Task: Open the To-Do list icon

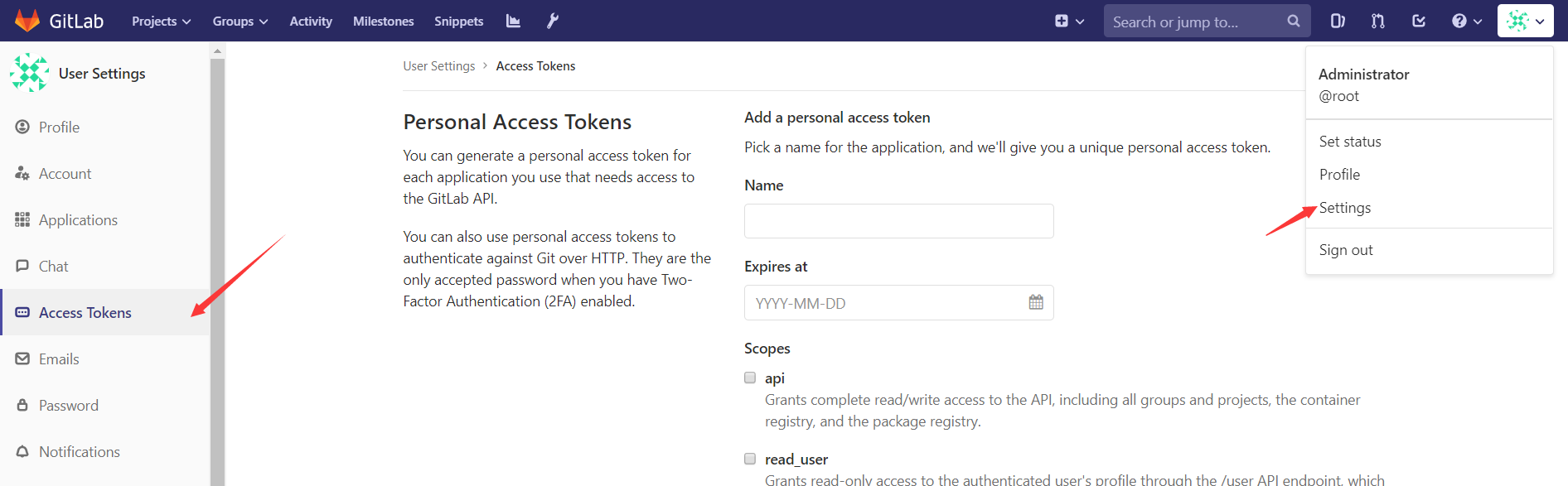Action: tap(1419, 22)
